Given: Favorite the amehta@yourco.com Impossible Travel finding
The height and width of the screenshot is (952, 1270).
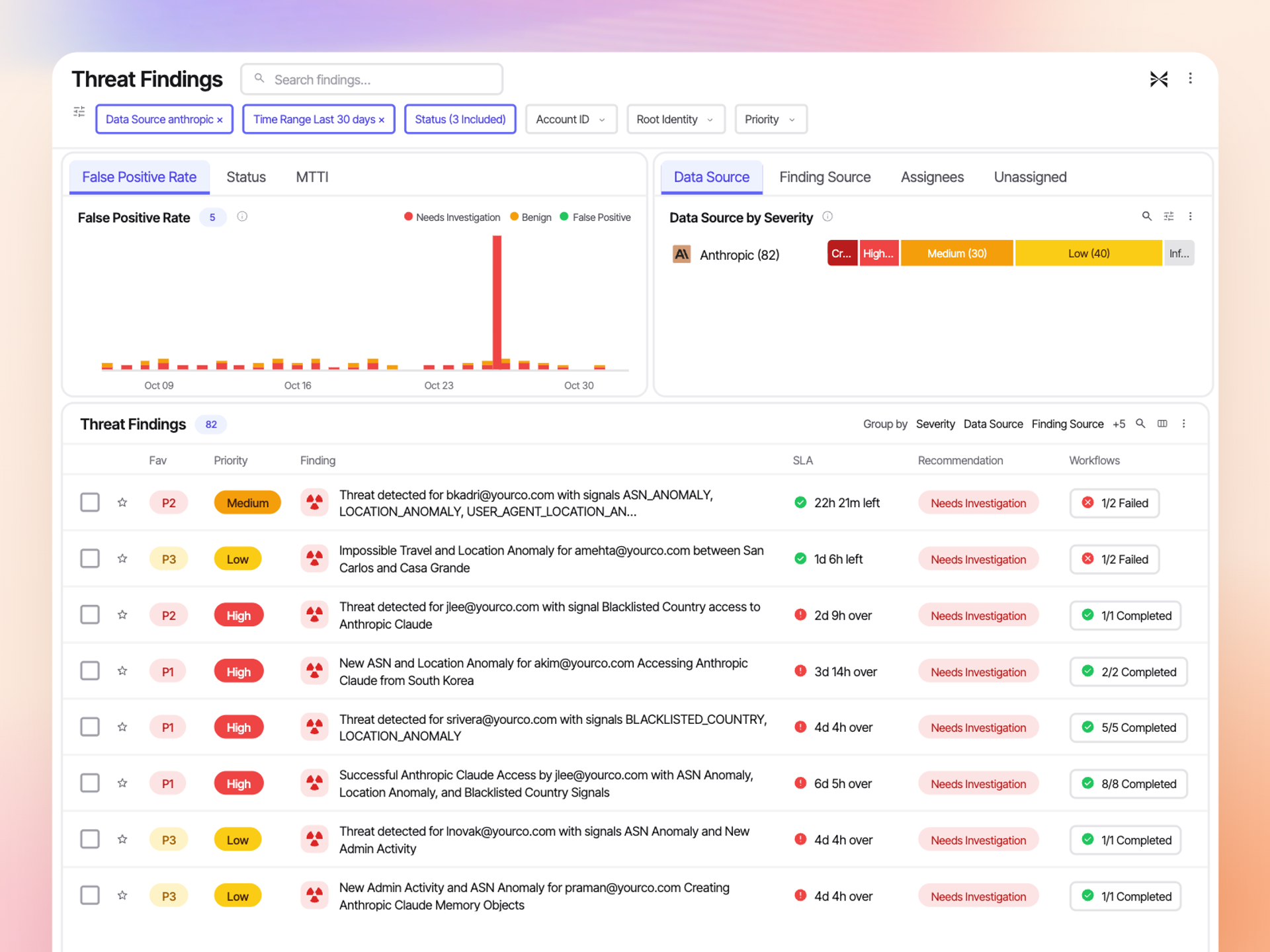Looking at the screenshot, I should (x=122, y=559).
